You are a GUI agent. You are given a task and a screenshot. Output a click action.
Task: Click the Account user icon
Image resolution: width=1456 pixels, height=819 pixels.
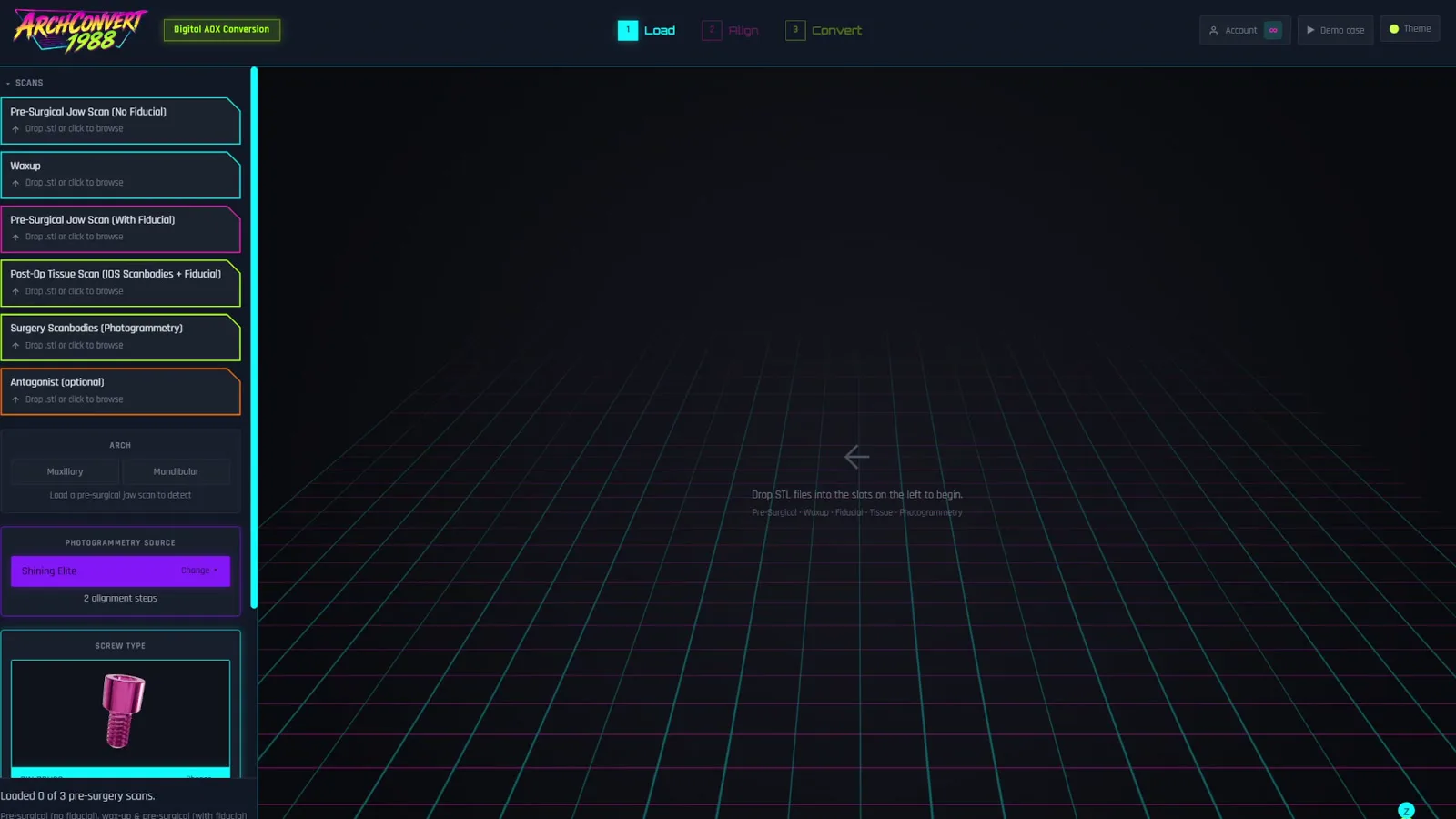tap(1213, 30)
